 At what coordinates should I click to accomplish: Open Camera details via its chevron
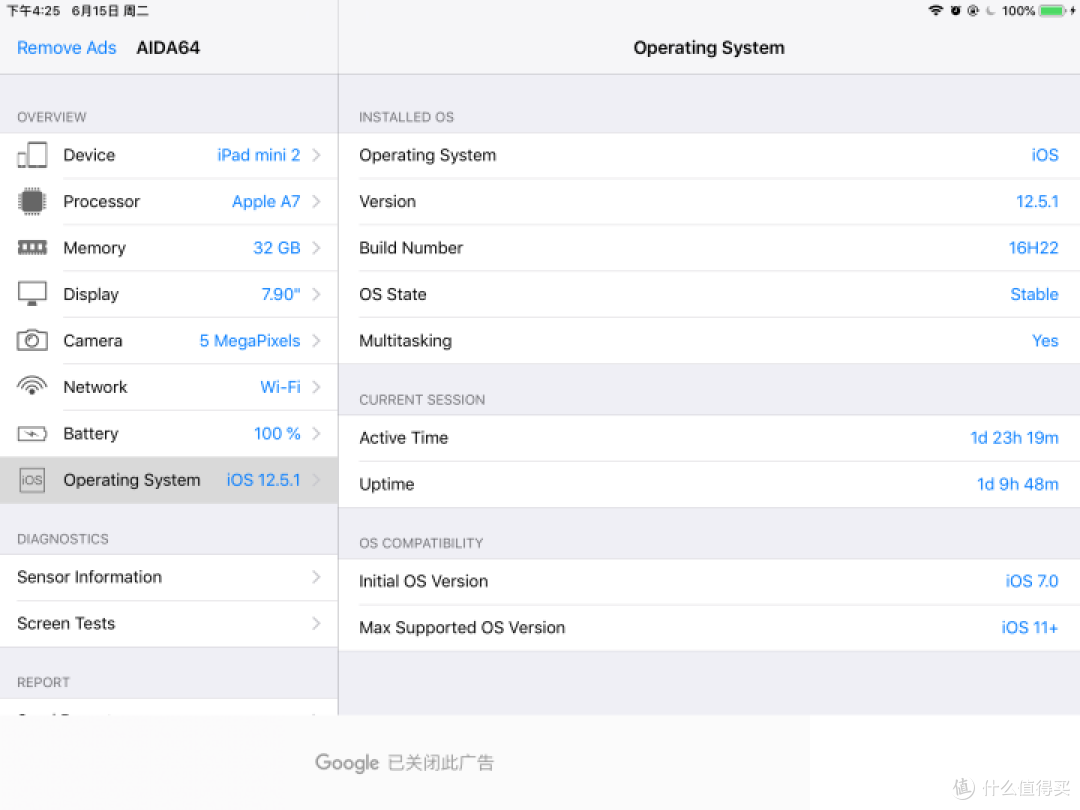[316, 340]
